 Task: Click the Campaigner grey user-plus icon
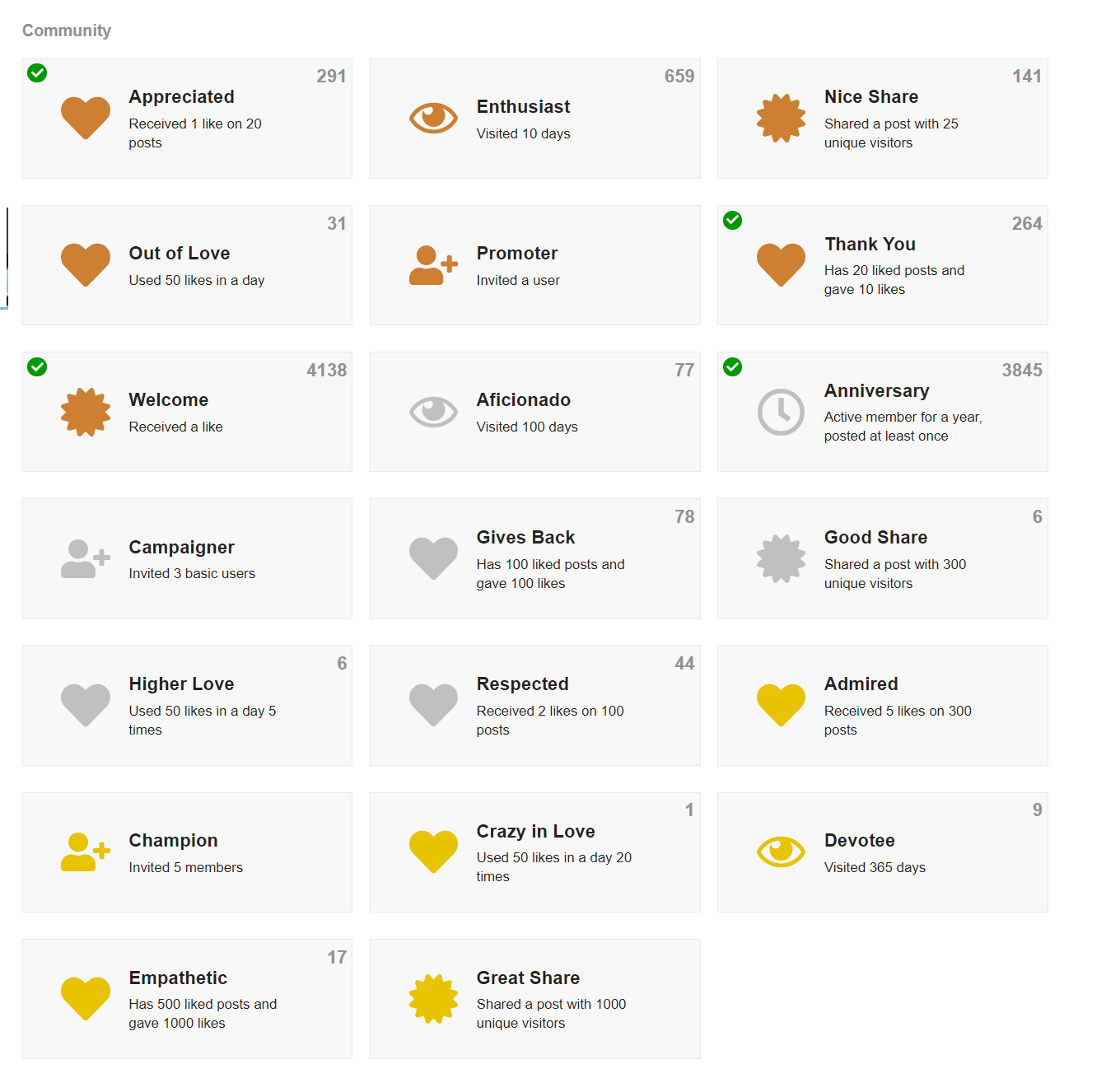click(86, 558)
